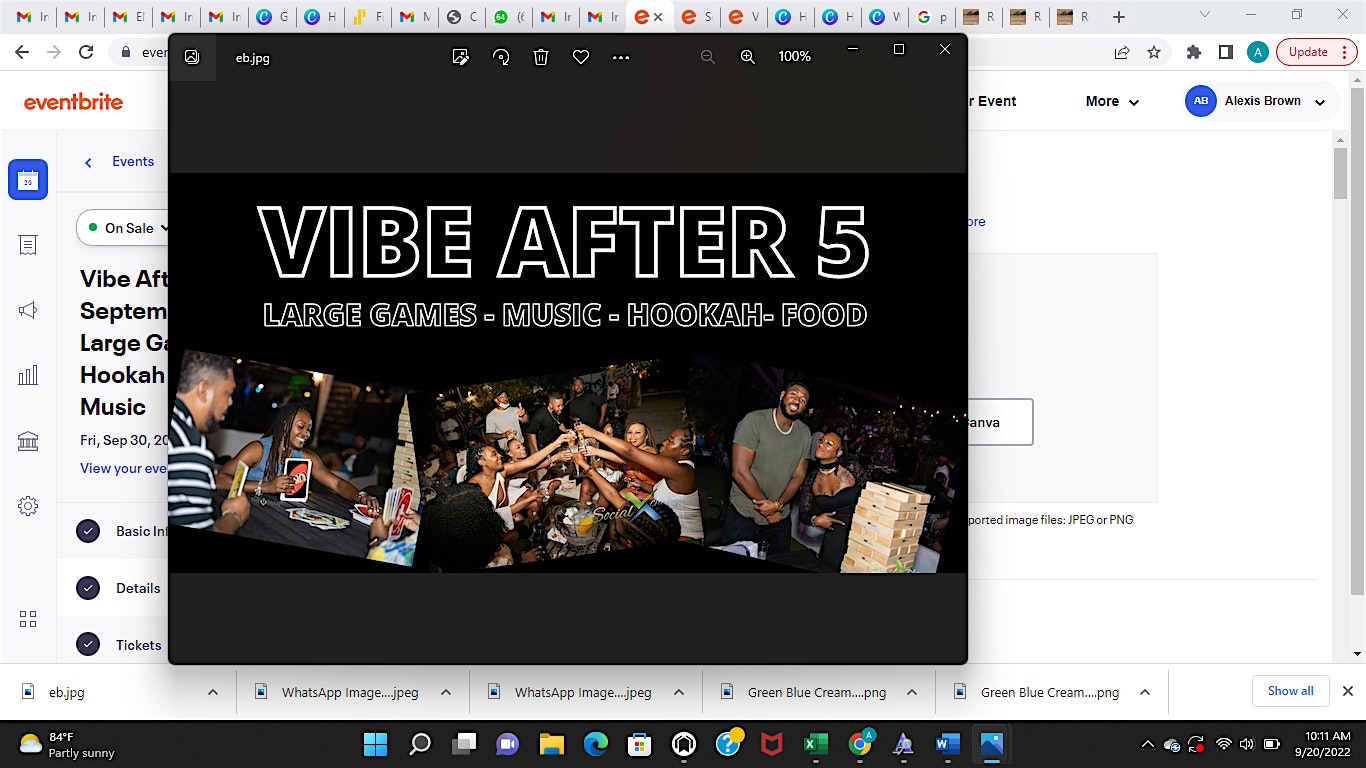Viewport: 1366px width, 768px height.
Task: Open the gallery icon next to eb.jpg title
Action: [192, 57]
